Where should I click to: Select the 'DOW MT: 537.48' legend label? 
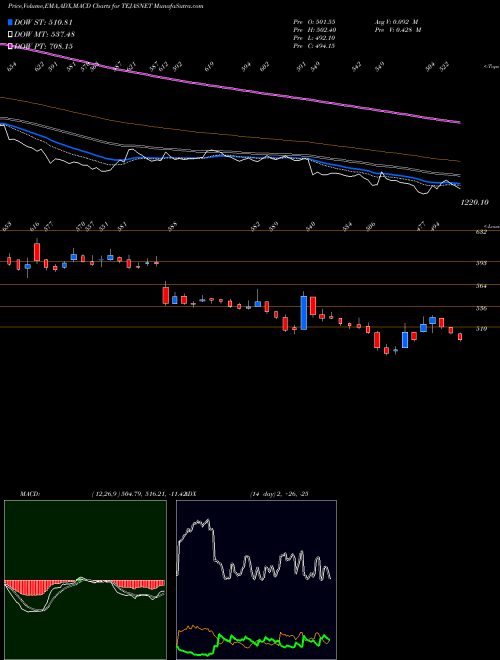click(44, 34)
